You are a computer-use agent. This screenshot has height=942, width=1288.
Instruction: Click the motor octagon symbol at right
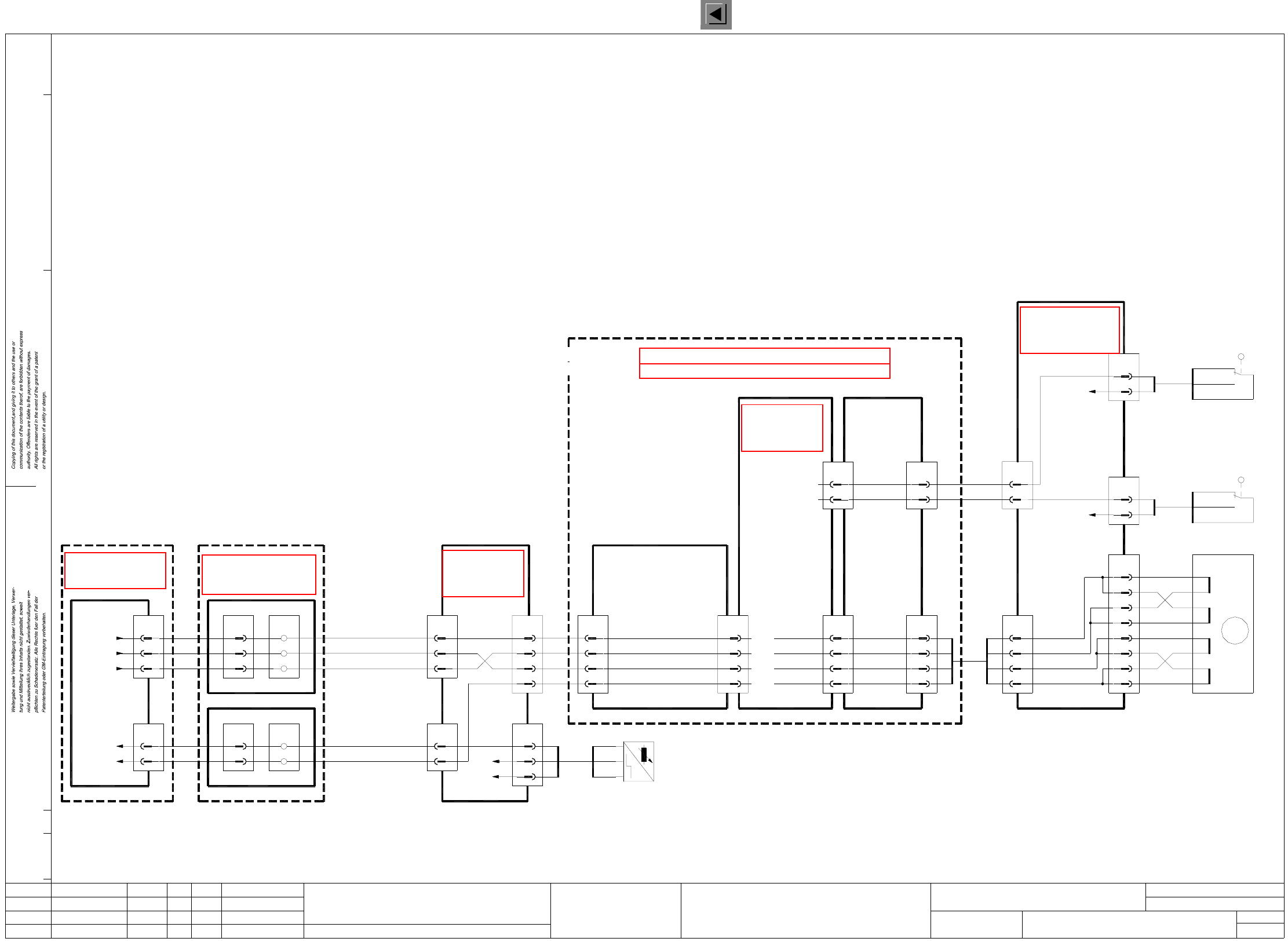click(1234, 630)
